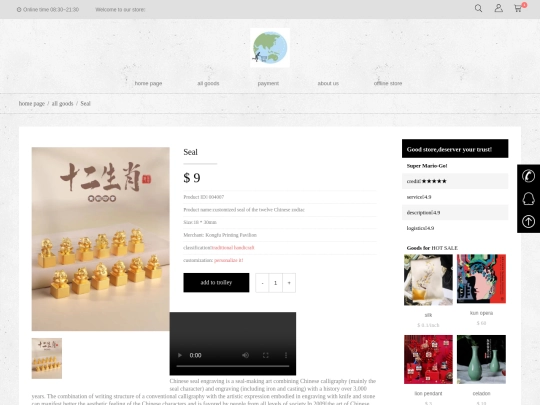This screenshot has height=405, width=540.
Task: Select the seal product thumbnail
Action: coord(47,358)
